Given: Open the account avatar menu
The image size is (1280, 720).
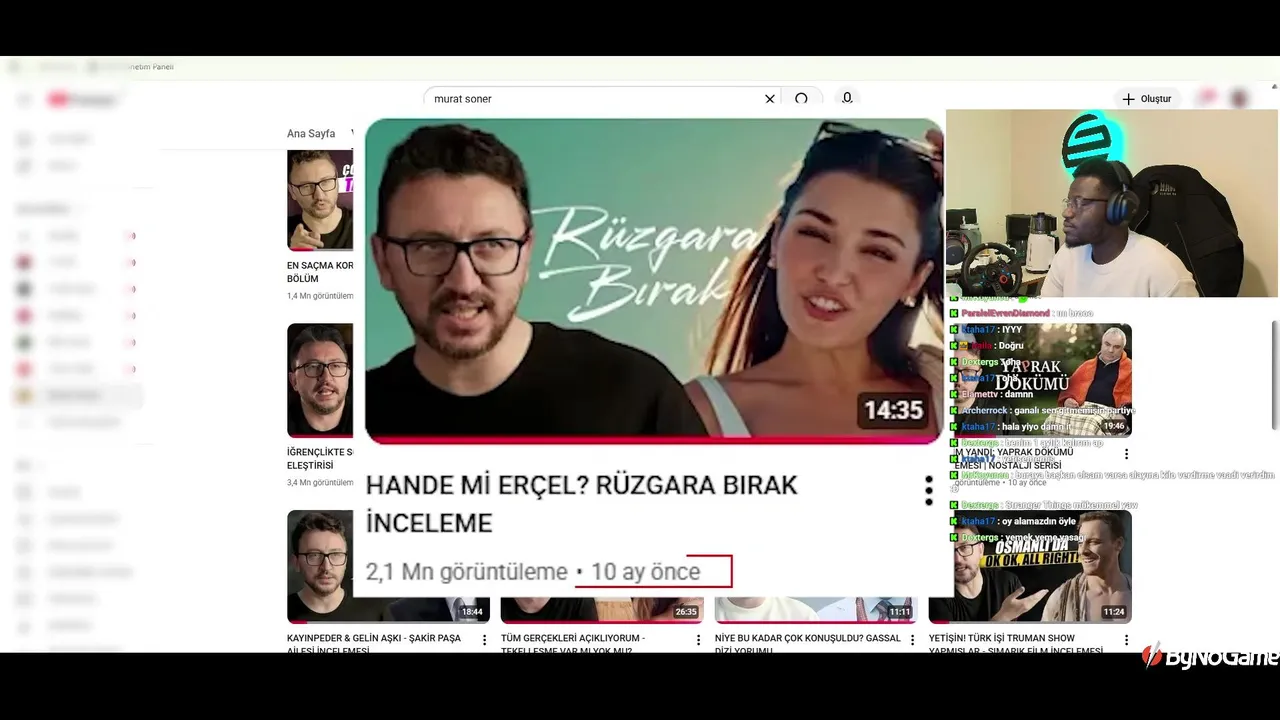Looking at the screenshot, I should [x=1239, y=98].
